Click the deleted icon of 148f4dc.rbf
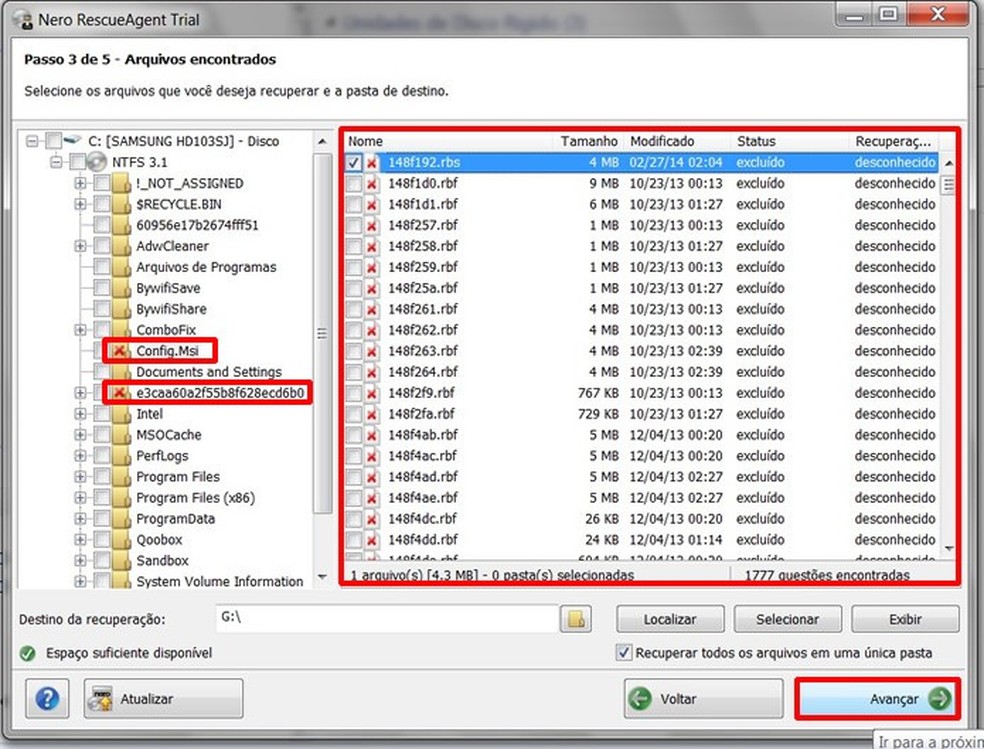 coord(372,519)
